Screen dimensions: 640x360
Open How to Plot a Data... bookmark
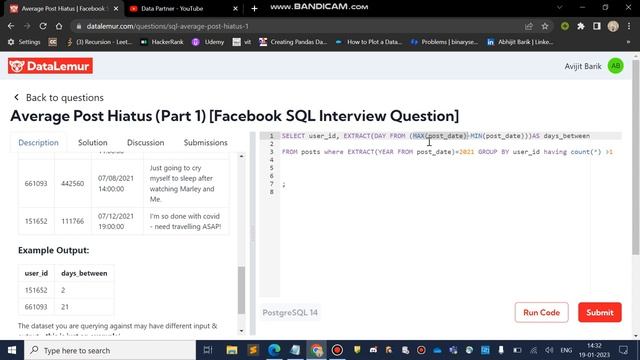pyautogui.click(x=369, y=42)
